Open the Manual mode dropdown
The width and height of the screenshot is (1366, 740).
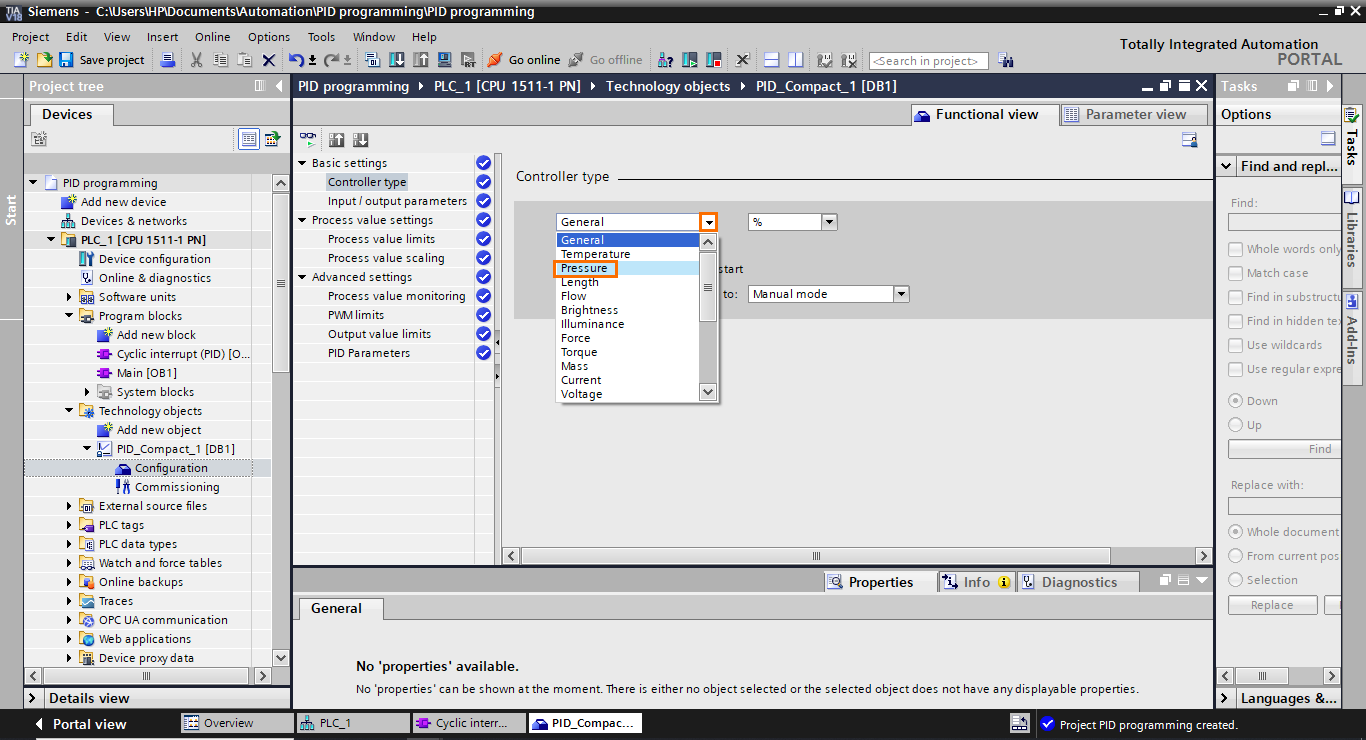click(901, 294)
